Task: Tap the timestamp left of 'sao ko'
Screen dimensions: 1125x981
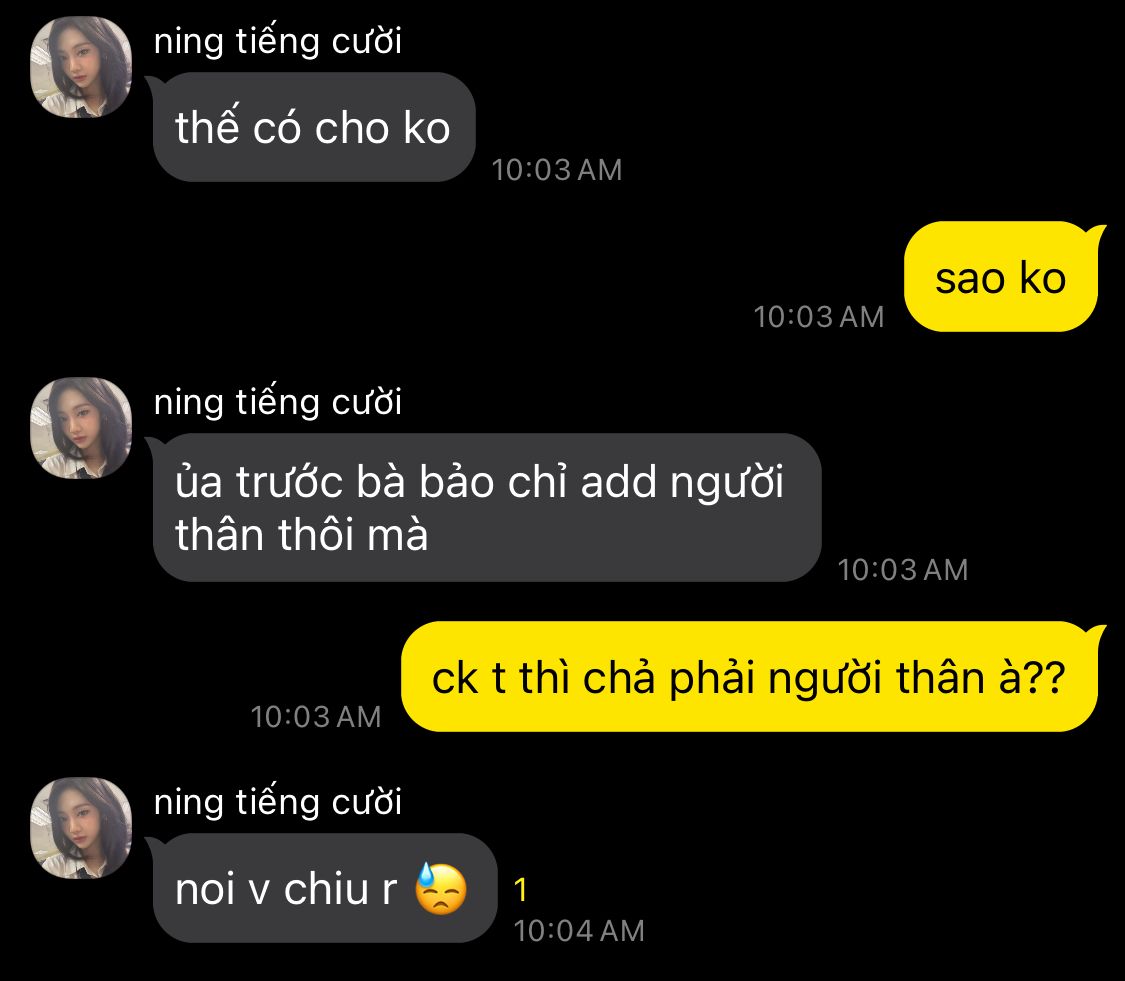Action: click(819, 317)
